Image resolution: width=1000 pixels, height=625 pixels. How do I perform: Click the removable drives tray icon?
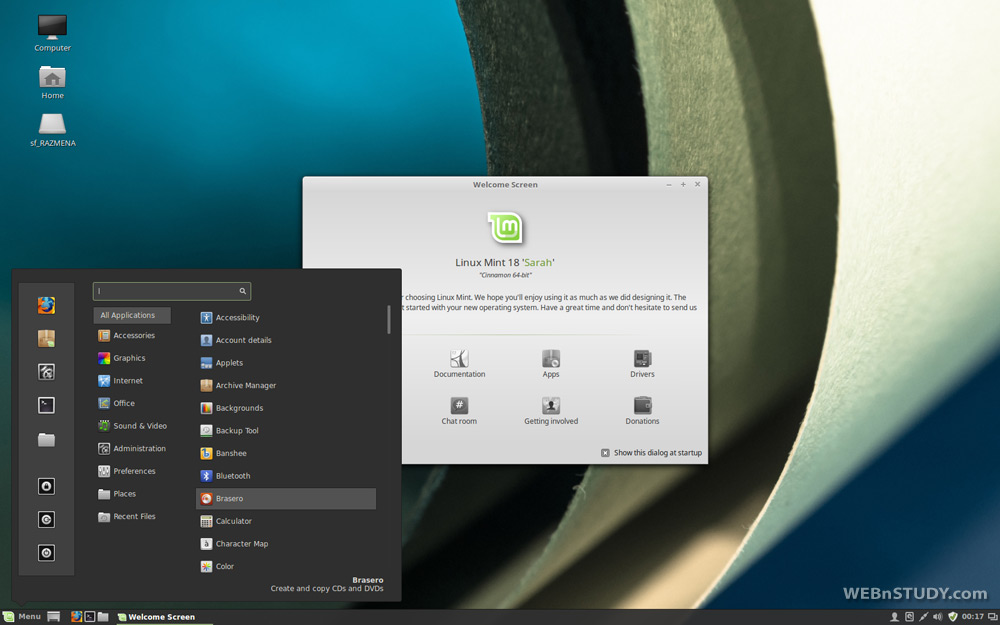coord(909,617)
